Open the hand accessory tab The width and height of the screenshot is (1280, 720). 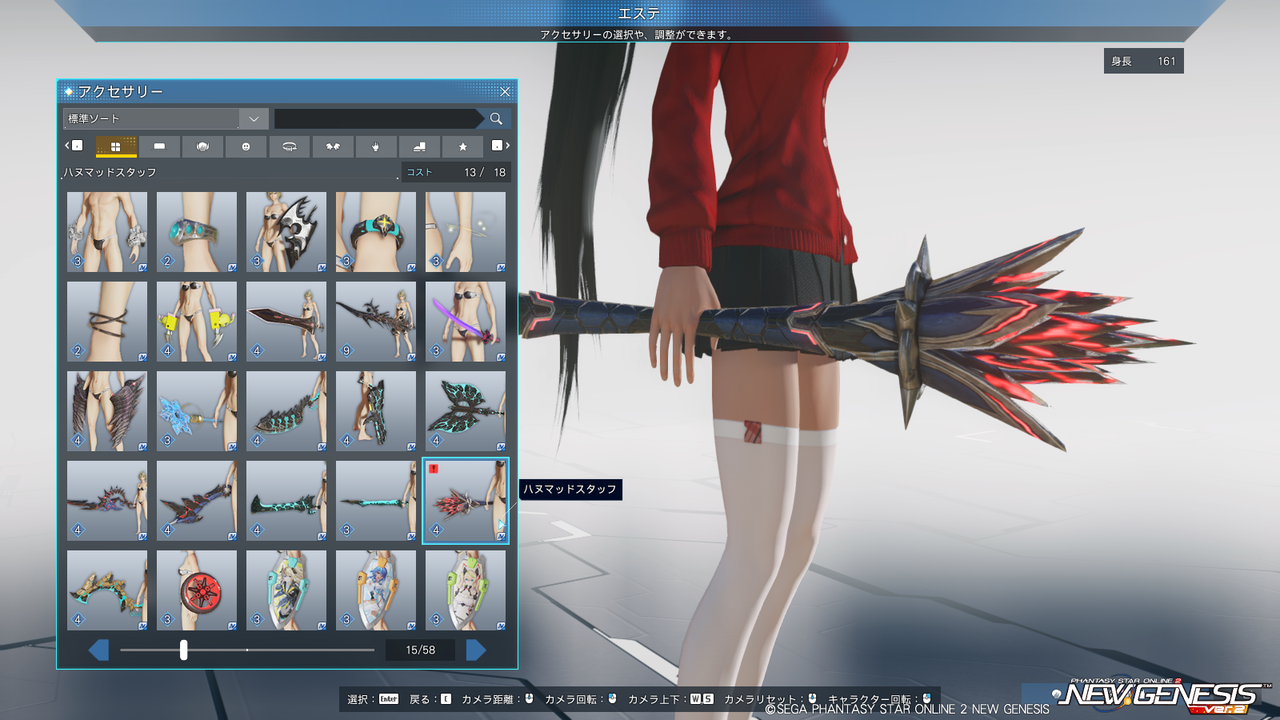[x=376, y=147]
